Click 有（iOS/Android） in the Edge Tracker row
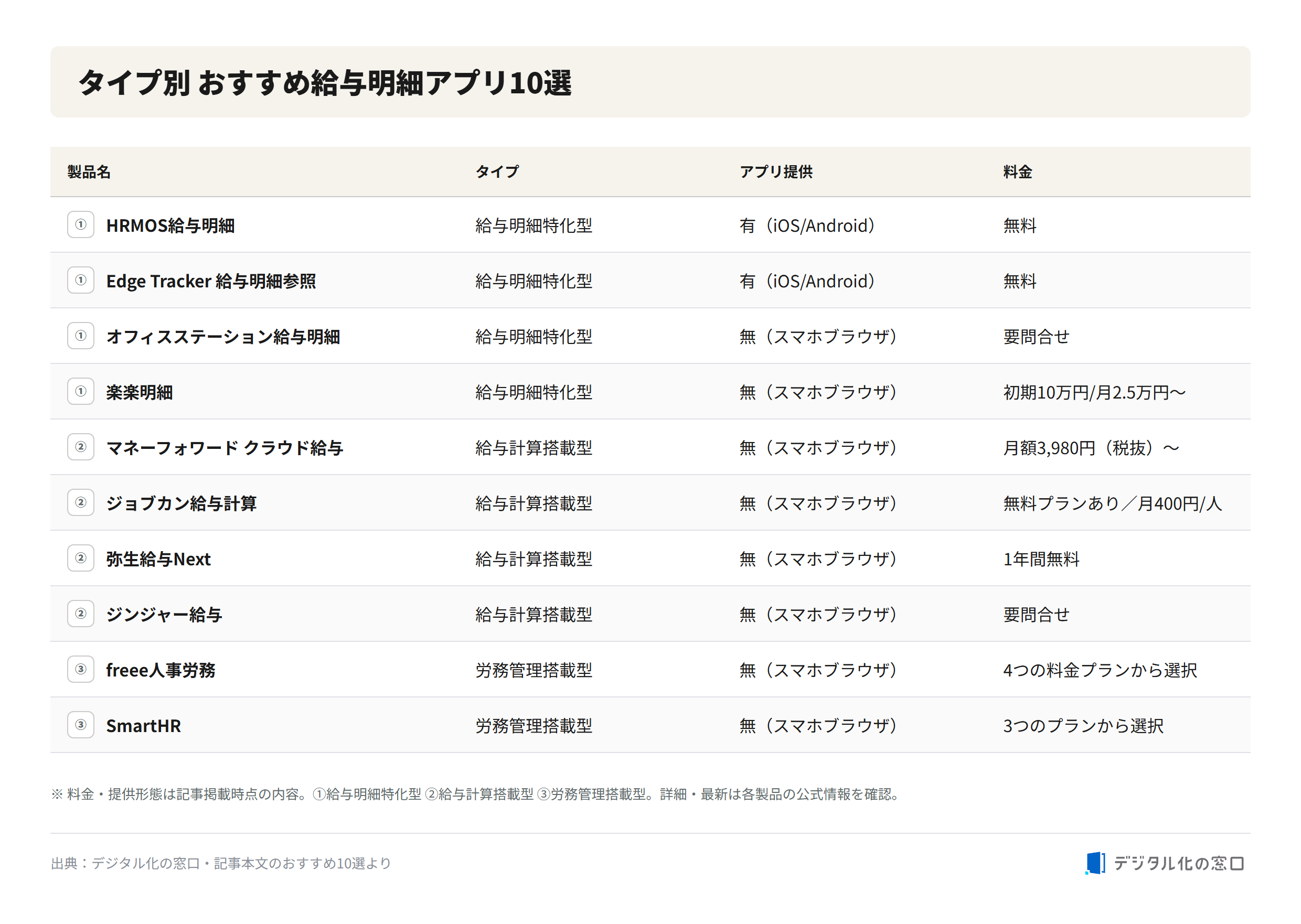The width and height of the screenshot is (1301, 924). (x=807, y=282)
